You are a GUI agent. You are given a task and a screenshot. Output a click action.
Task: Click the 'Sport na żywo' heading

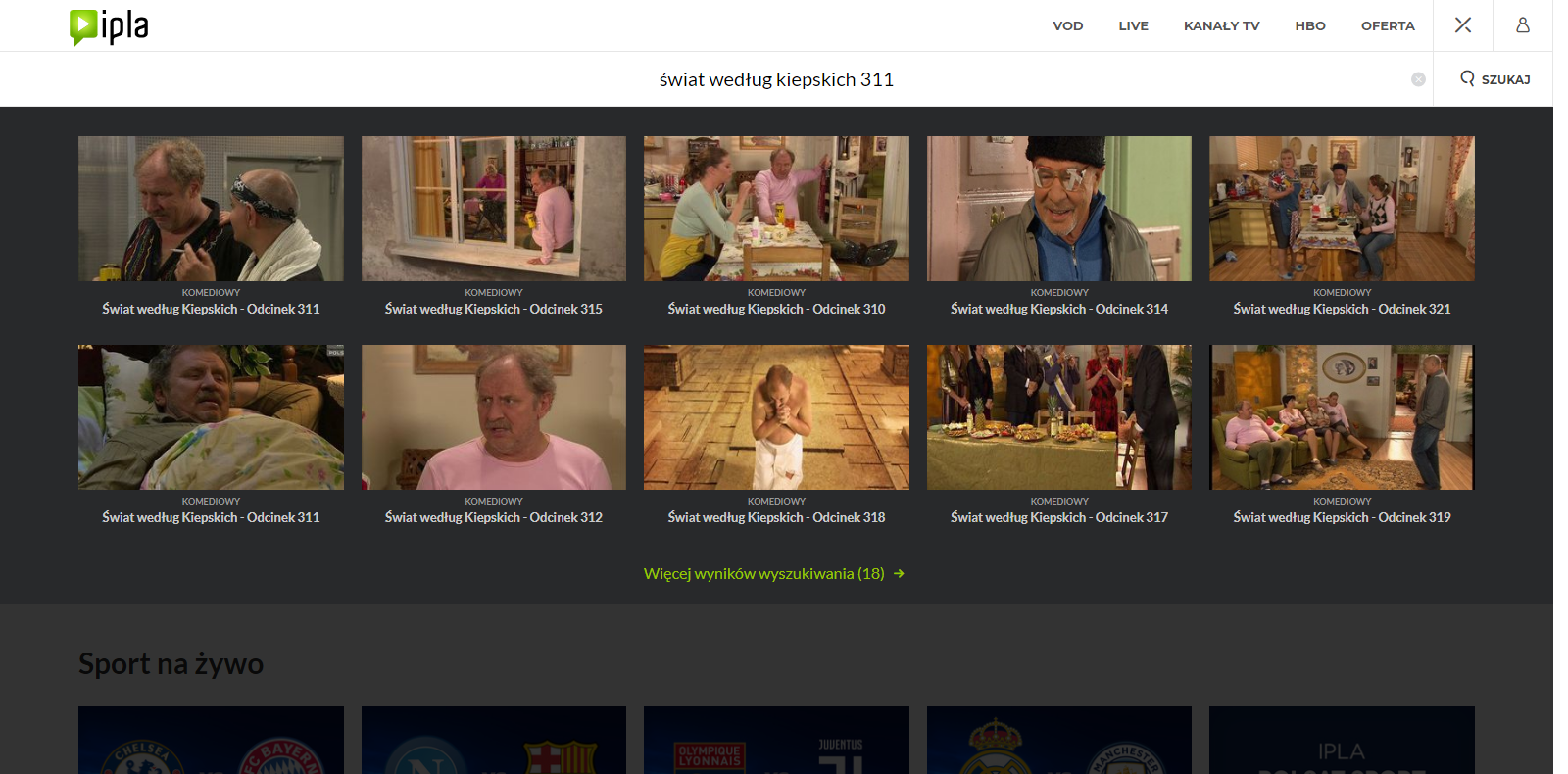(x=171, y=663)
